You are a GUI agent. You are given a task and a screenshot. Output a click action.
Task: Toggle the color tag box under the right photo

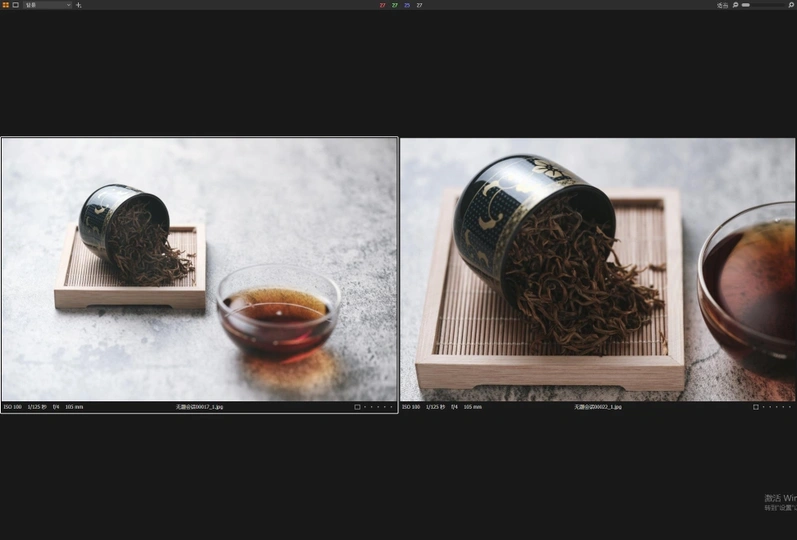(756, 407)
